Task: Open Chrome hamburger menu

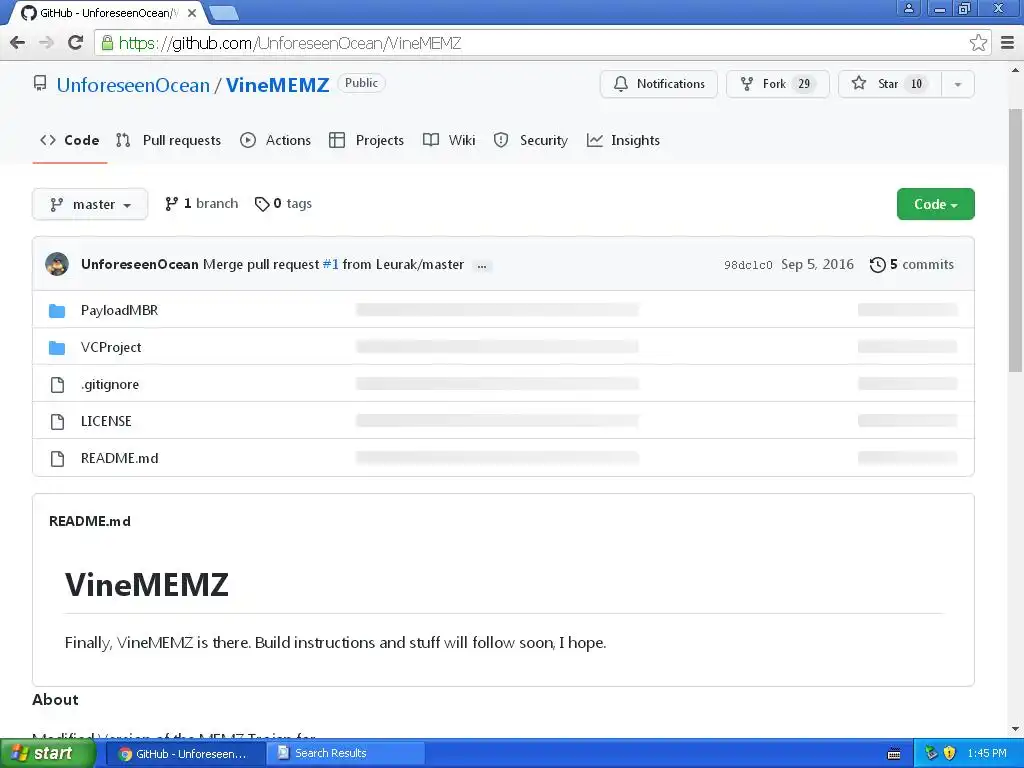Action: (x=1008, y=43)
